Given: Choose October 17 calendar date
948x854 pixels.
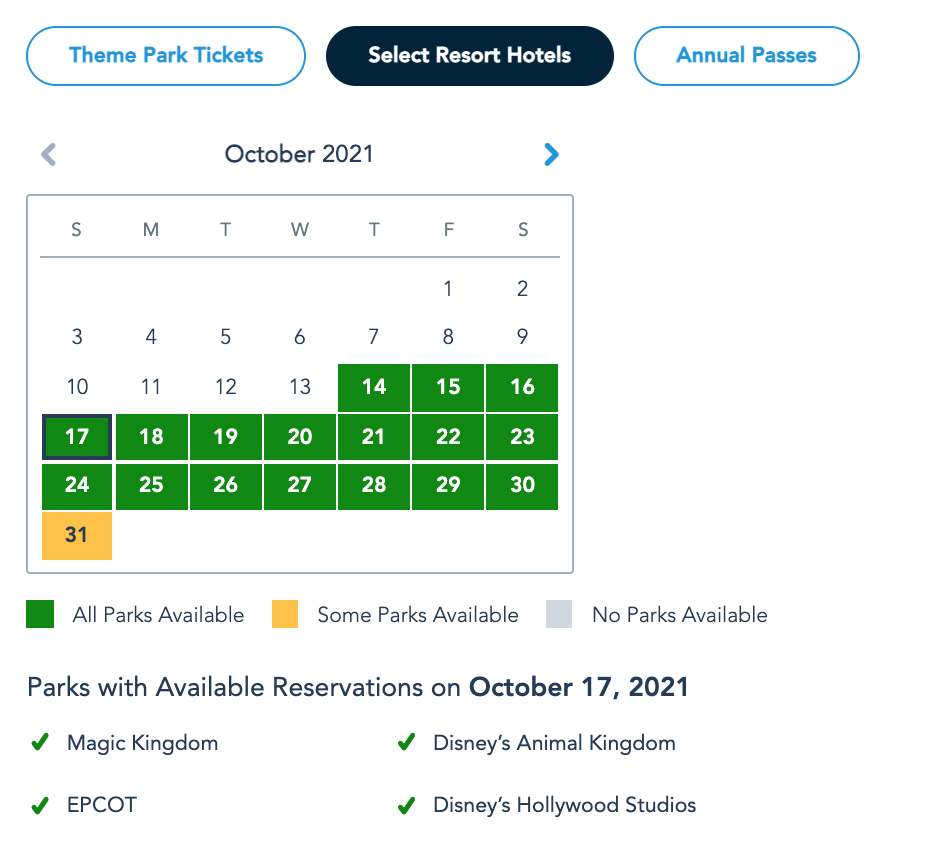Looking at the screenshot, I should point(77,437).
